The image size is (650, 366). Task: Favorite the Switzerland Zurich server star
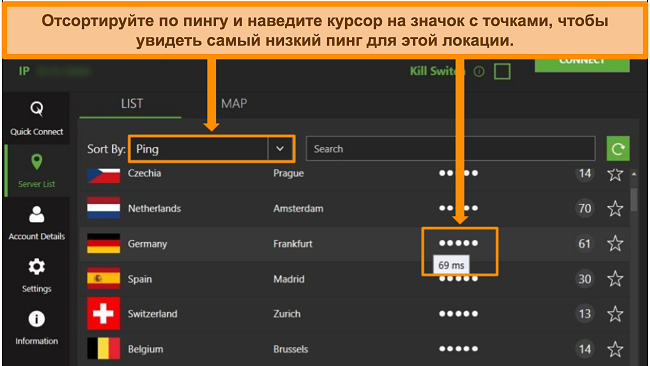click(x=615, y=314)
